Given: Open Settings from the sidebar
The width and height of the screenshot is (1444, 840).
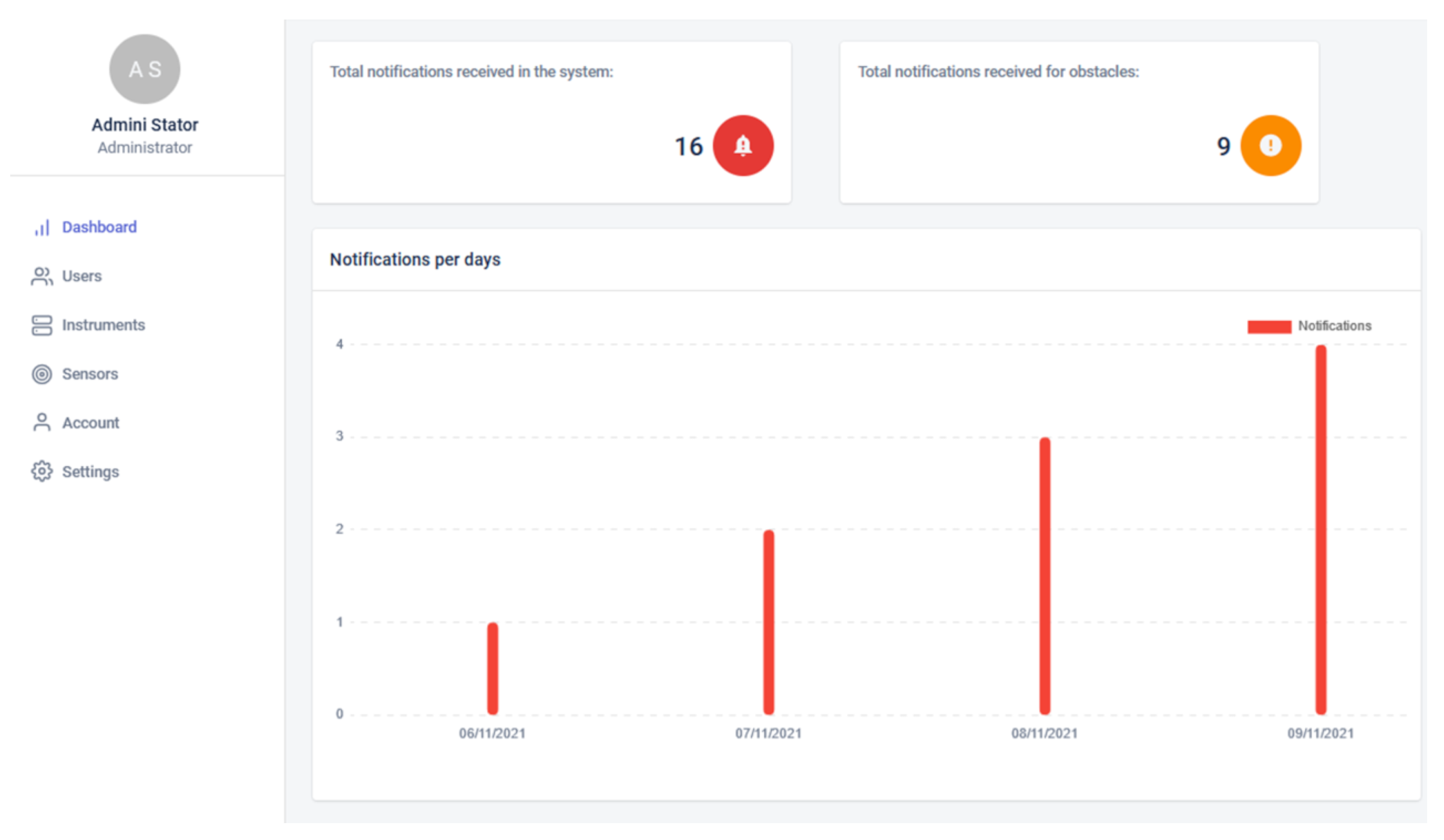Looking at the screenshot, I should [x=91, y=472].
